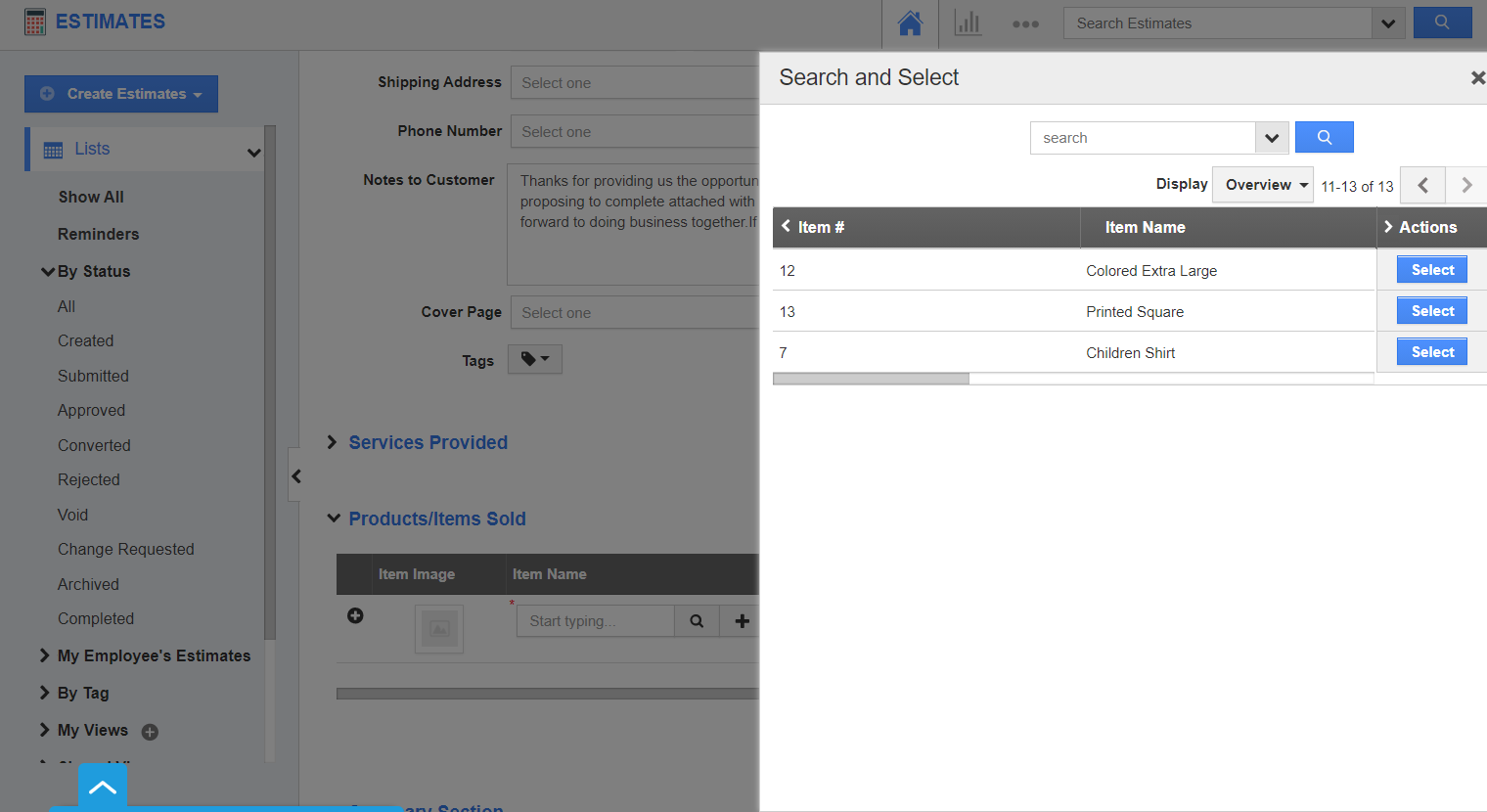Open the Search Estimates dropdown arrow
This screenshot has width=1487, height=812.
pos(1388,23)
